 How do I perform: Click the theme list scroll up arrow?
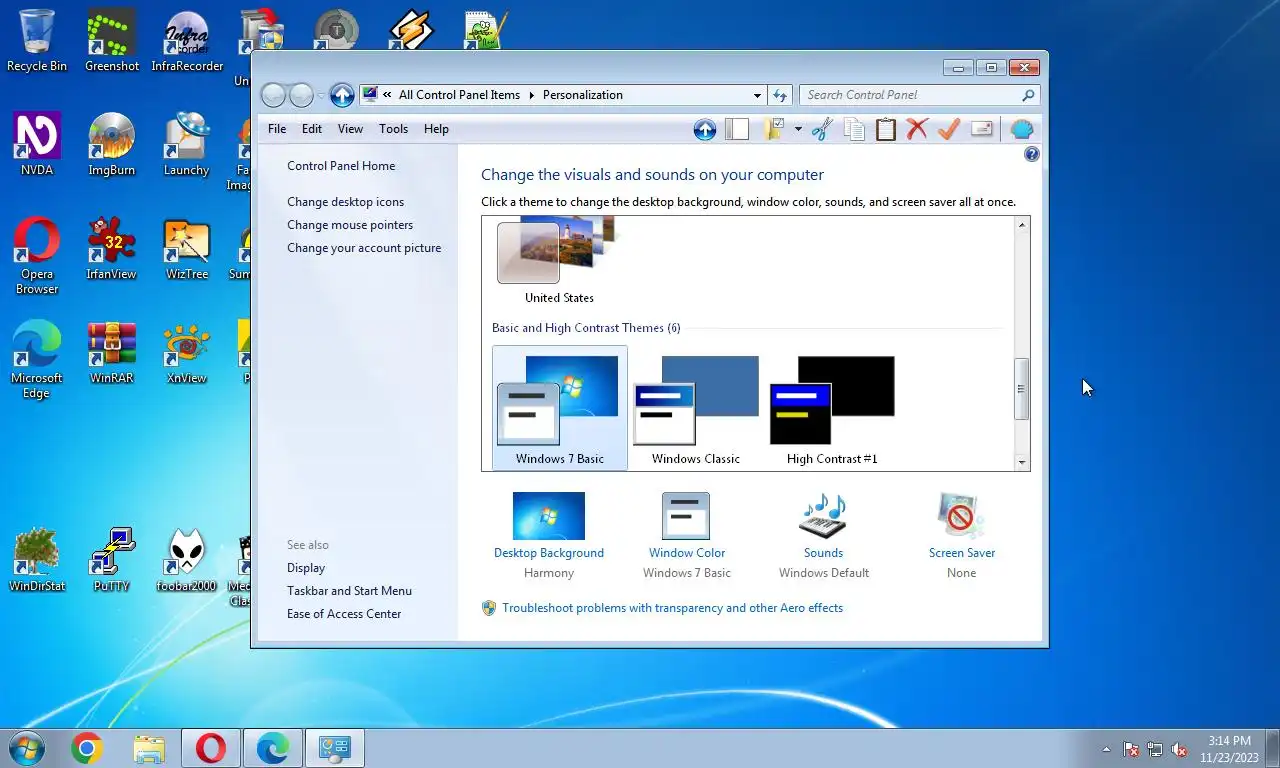click(1021, 225)
